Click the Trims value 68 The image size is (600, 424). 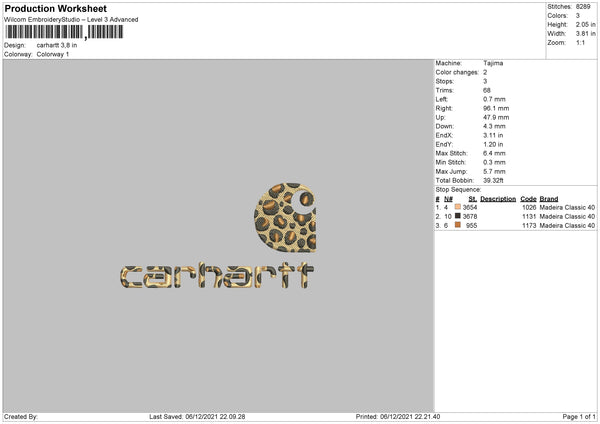[x=487, y=90]
